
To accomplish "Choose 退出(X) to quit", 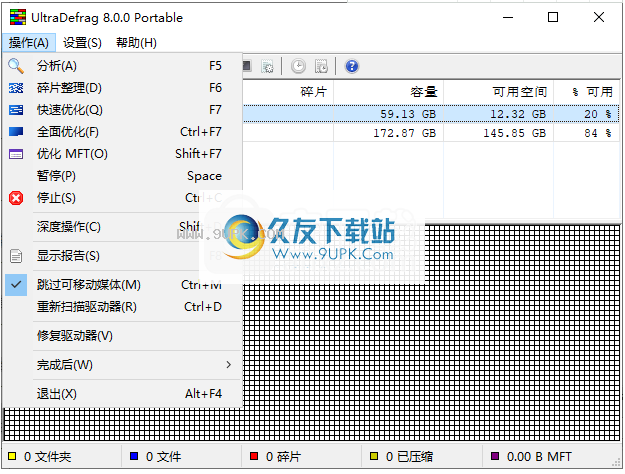I will click(x=123, y=394).
